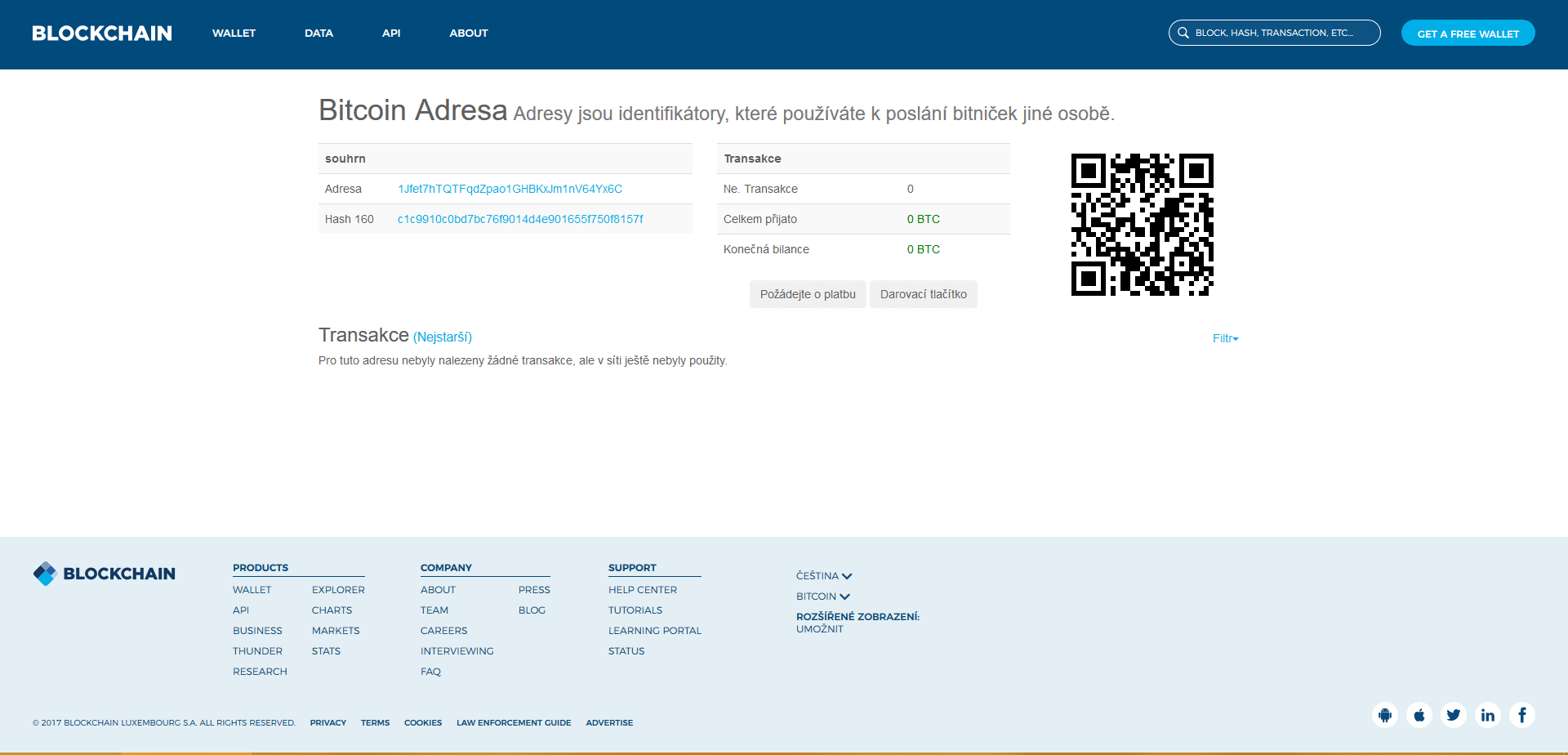
Task: Open the About menu in header
Action: [x=469, y=34]
